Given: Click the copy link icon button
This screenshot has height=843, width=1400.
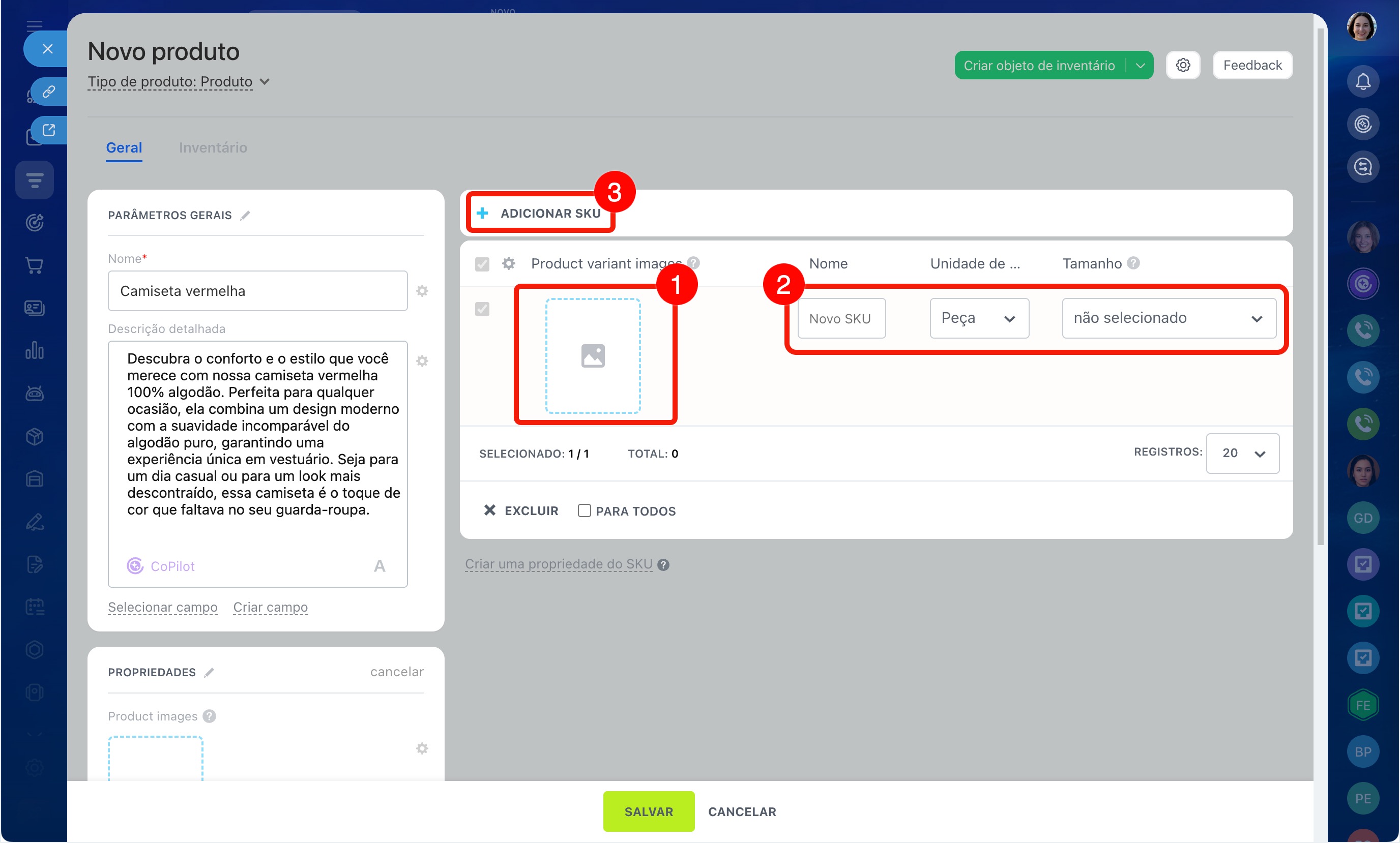Looking at the screenshot, I should coord(48,92).
